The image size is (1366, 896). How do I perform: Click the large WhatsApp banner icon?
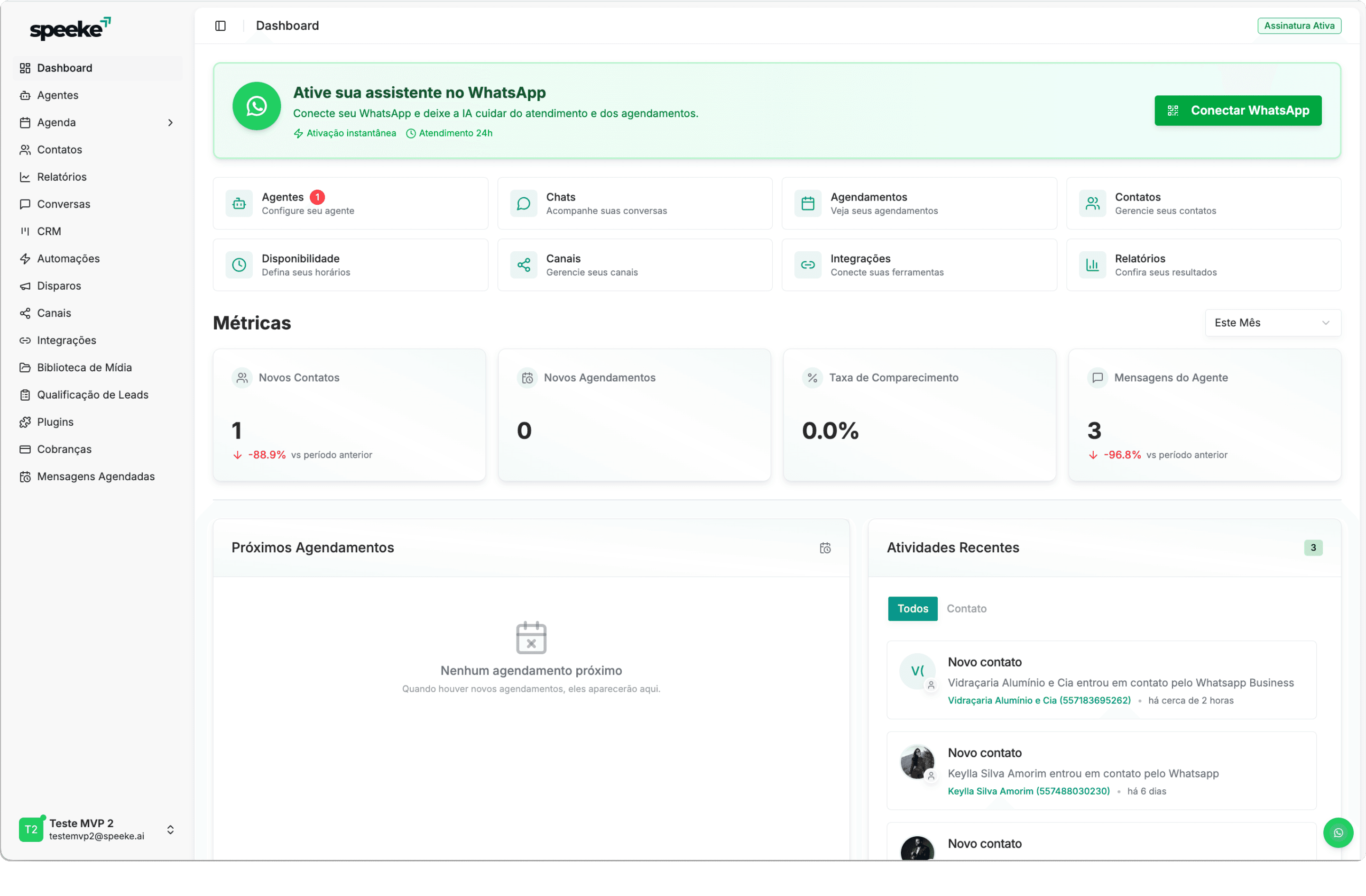[257, 106]
